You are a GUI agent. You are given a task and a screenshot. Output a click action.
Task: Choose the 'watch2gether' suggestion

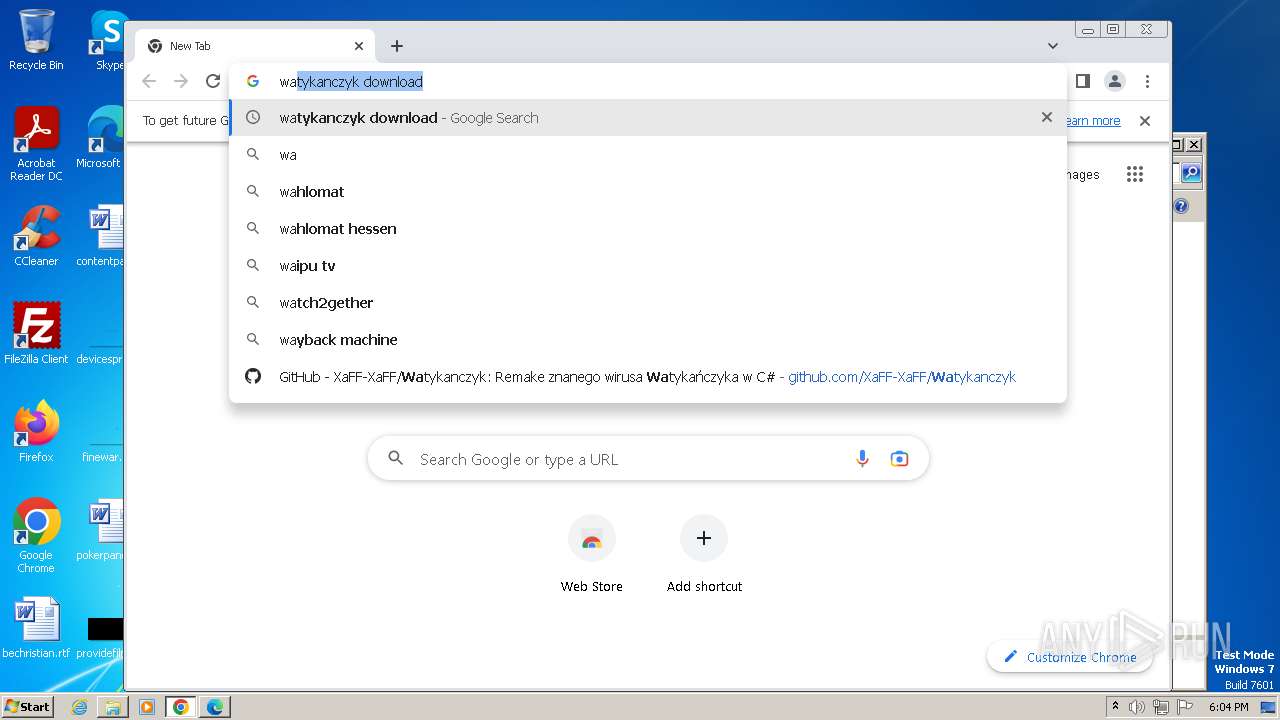coord(648,302)
